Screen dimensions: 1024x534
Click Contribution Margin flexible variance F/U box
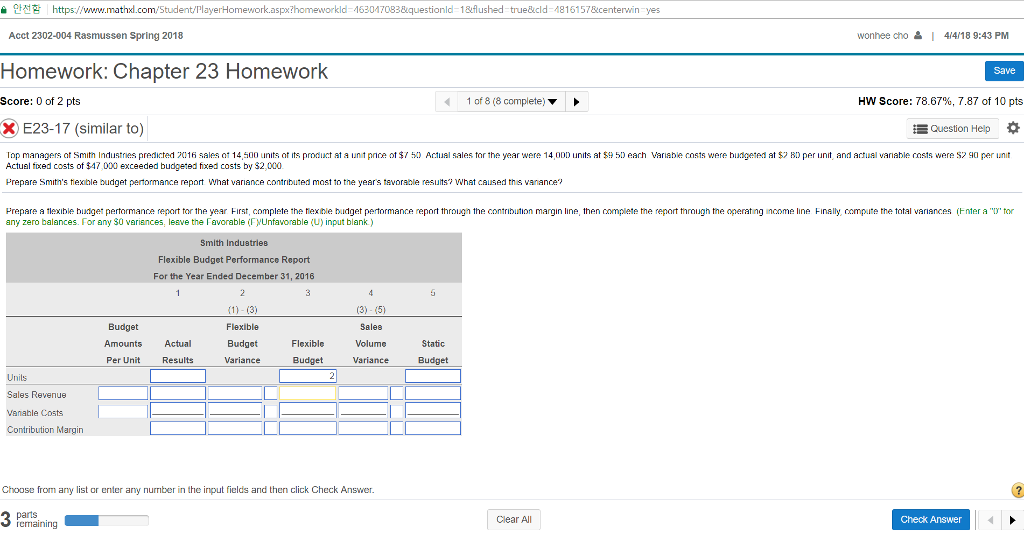[271, 428]
